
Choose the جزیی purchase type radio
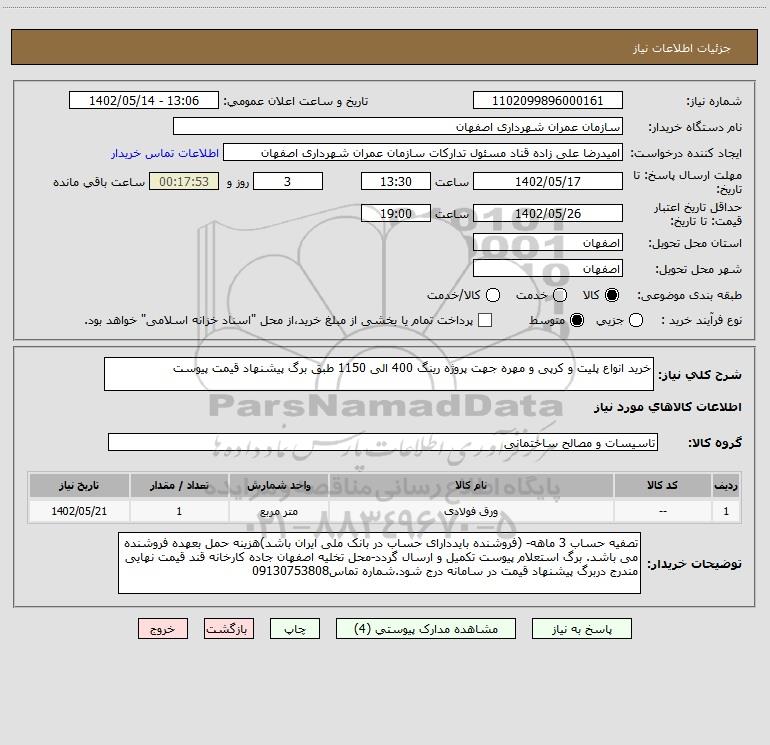(x=635, y=320)
